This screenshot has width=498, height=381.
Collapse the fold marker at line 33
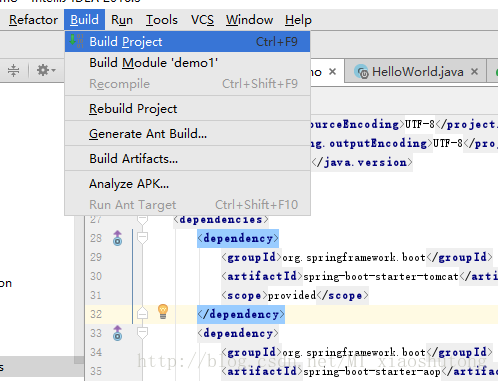[x=142, y=333]
